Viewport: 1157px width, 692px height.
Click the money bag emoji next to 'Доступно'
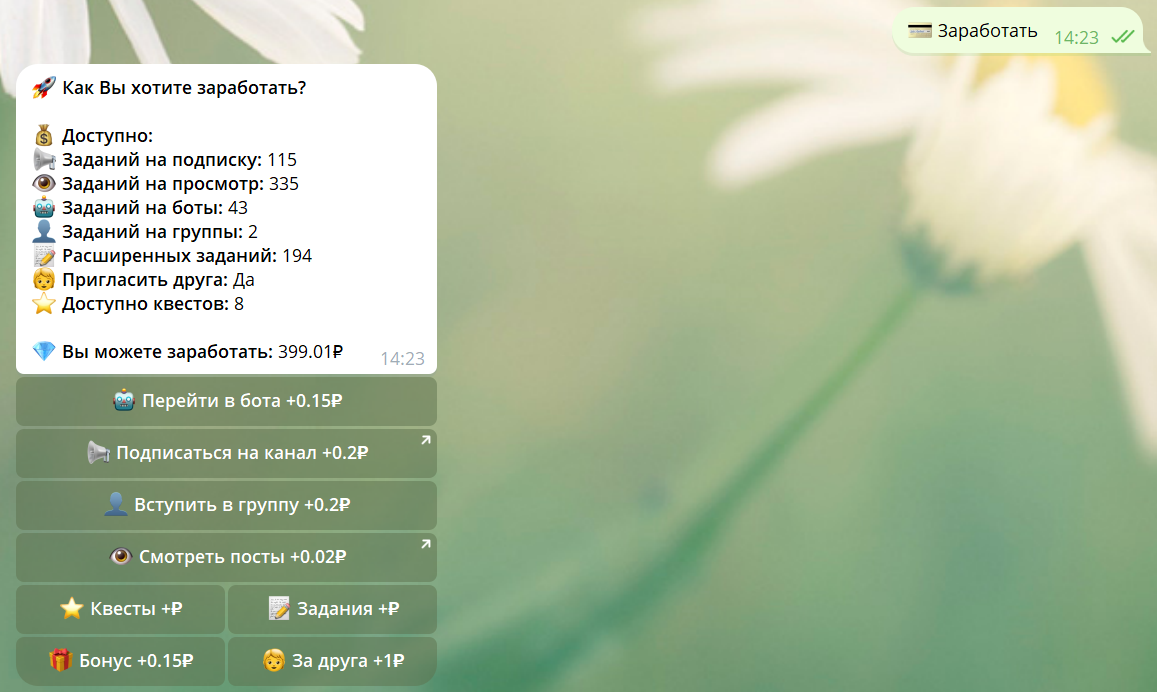coord(44,136)
